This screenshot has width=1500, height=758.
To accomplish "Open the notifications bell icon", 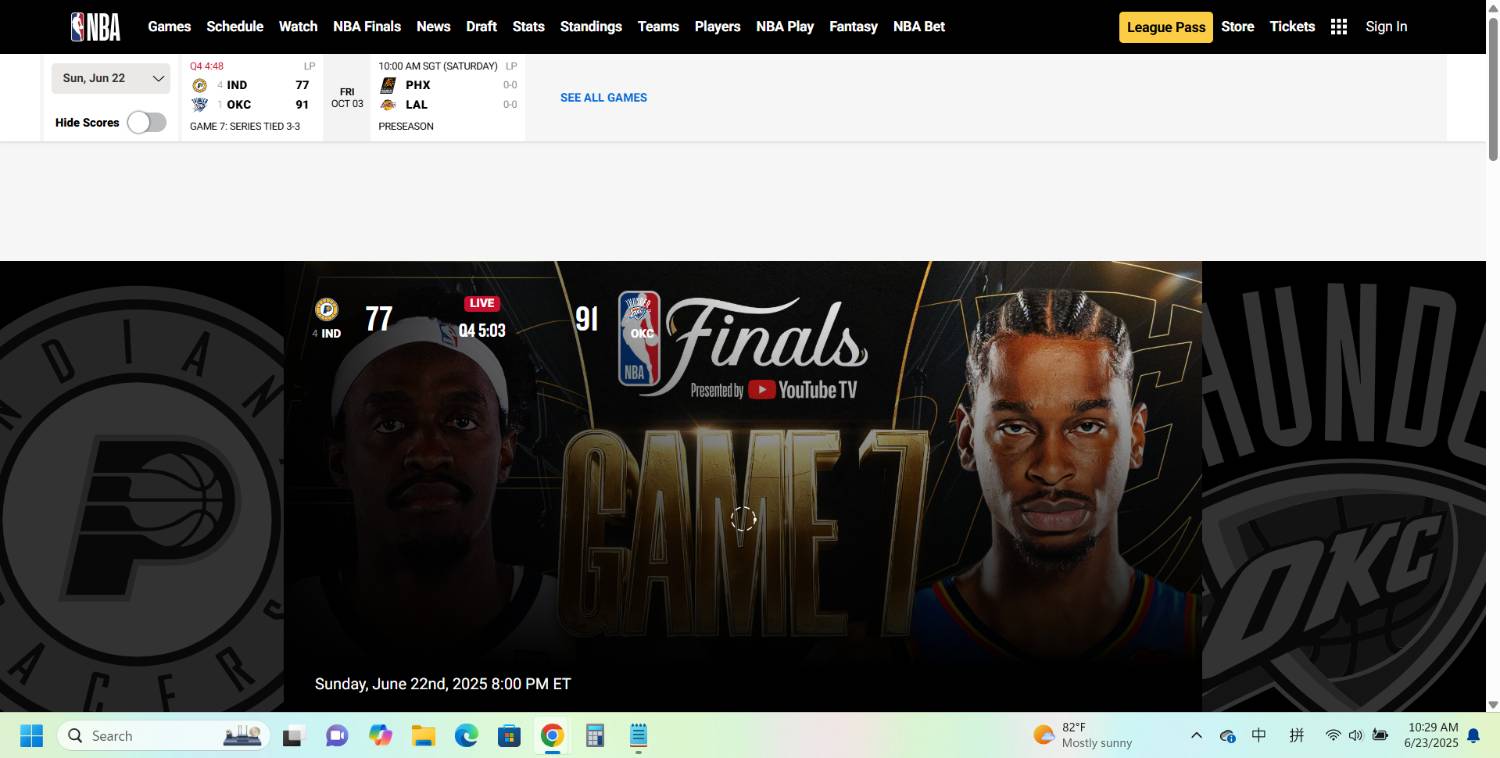I will coord(1473,736).
